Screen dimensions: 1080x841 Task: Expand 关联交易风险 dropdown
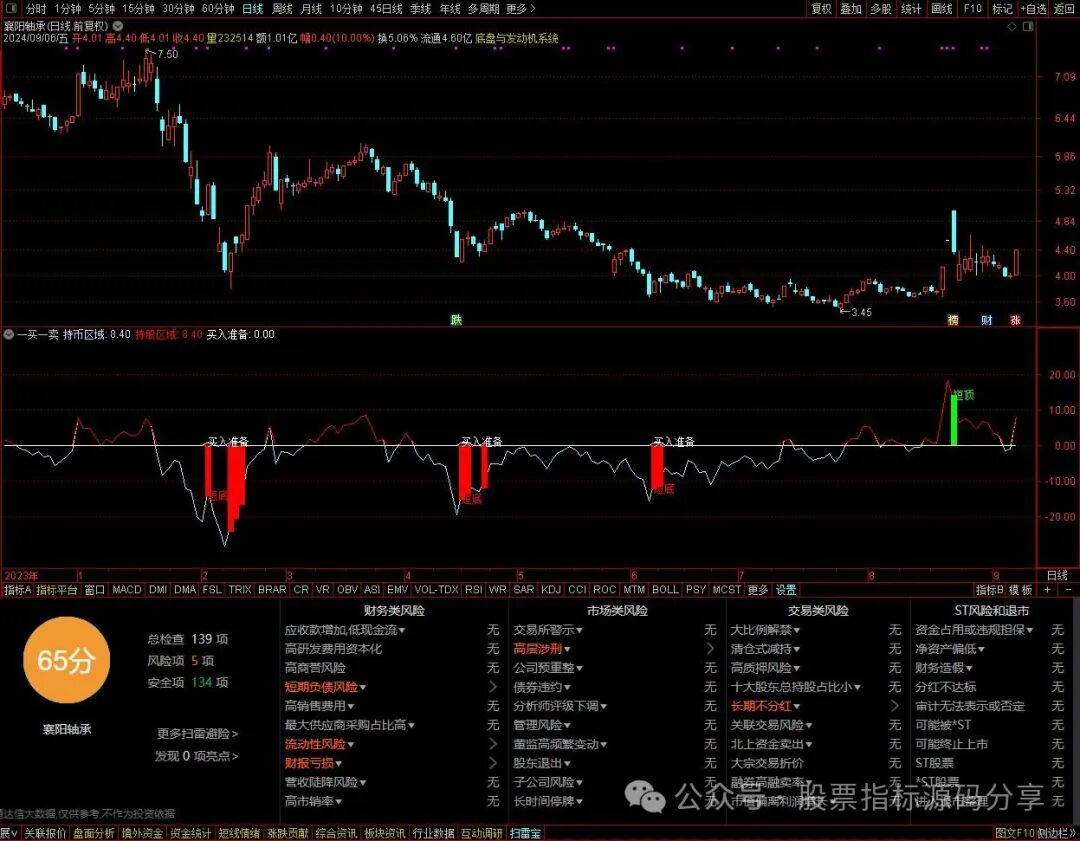771,725
